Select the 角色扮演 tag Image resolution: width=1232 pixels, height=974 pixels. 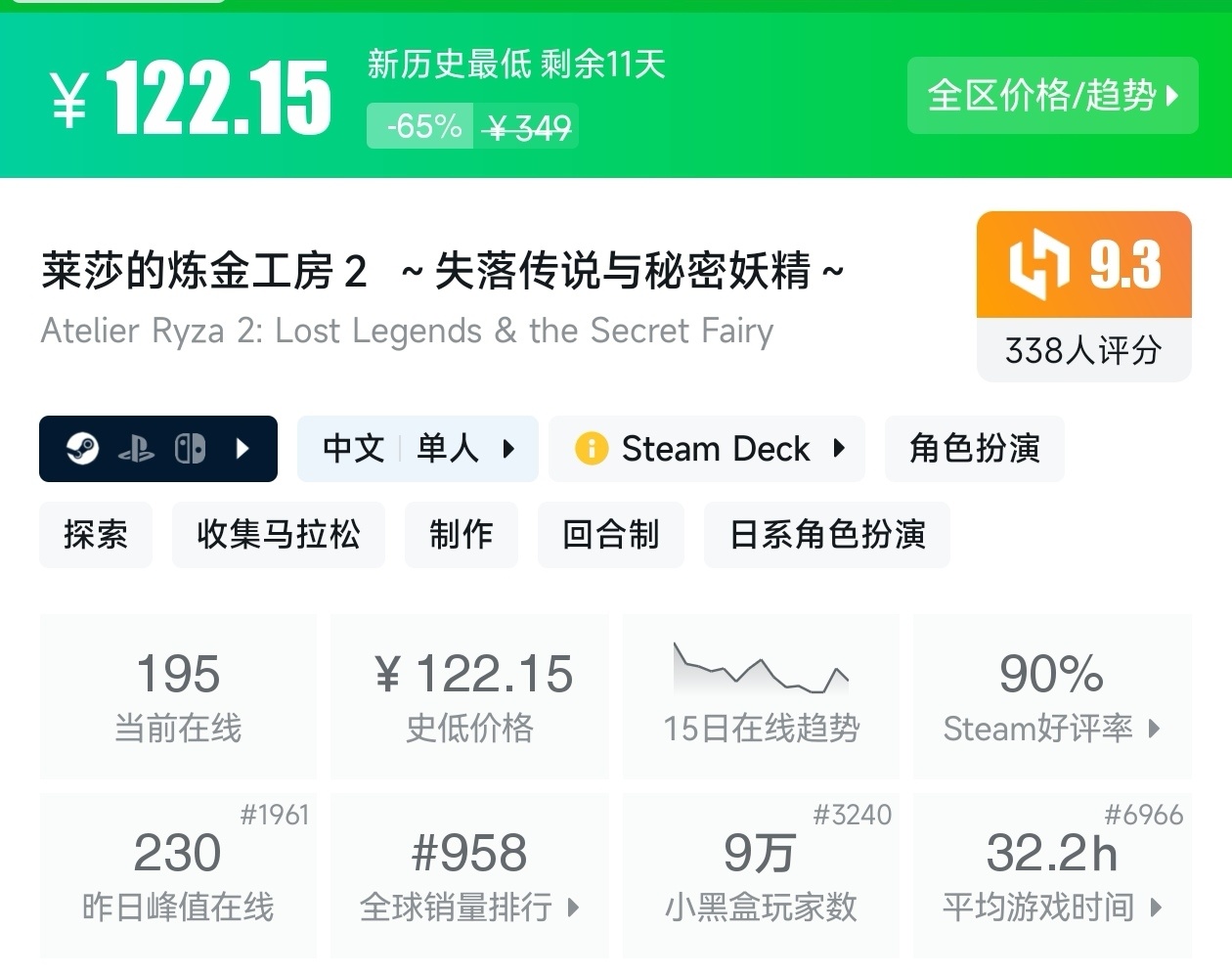(x=974, y=449)
